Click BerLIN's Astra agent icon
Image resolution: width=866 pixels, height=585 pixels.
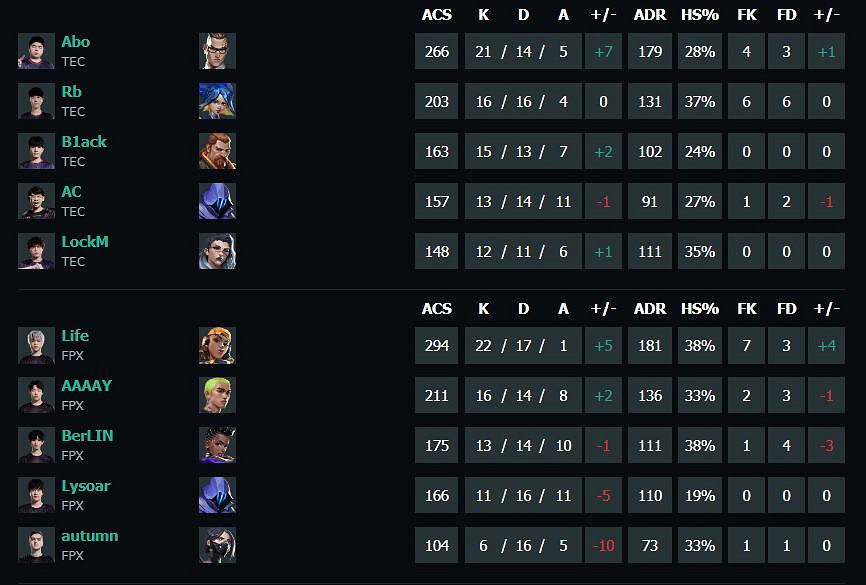click(x=217, y=445)
